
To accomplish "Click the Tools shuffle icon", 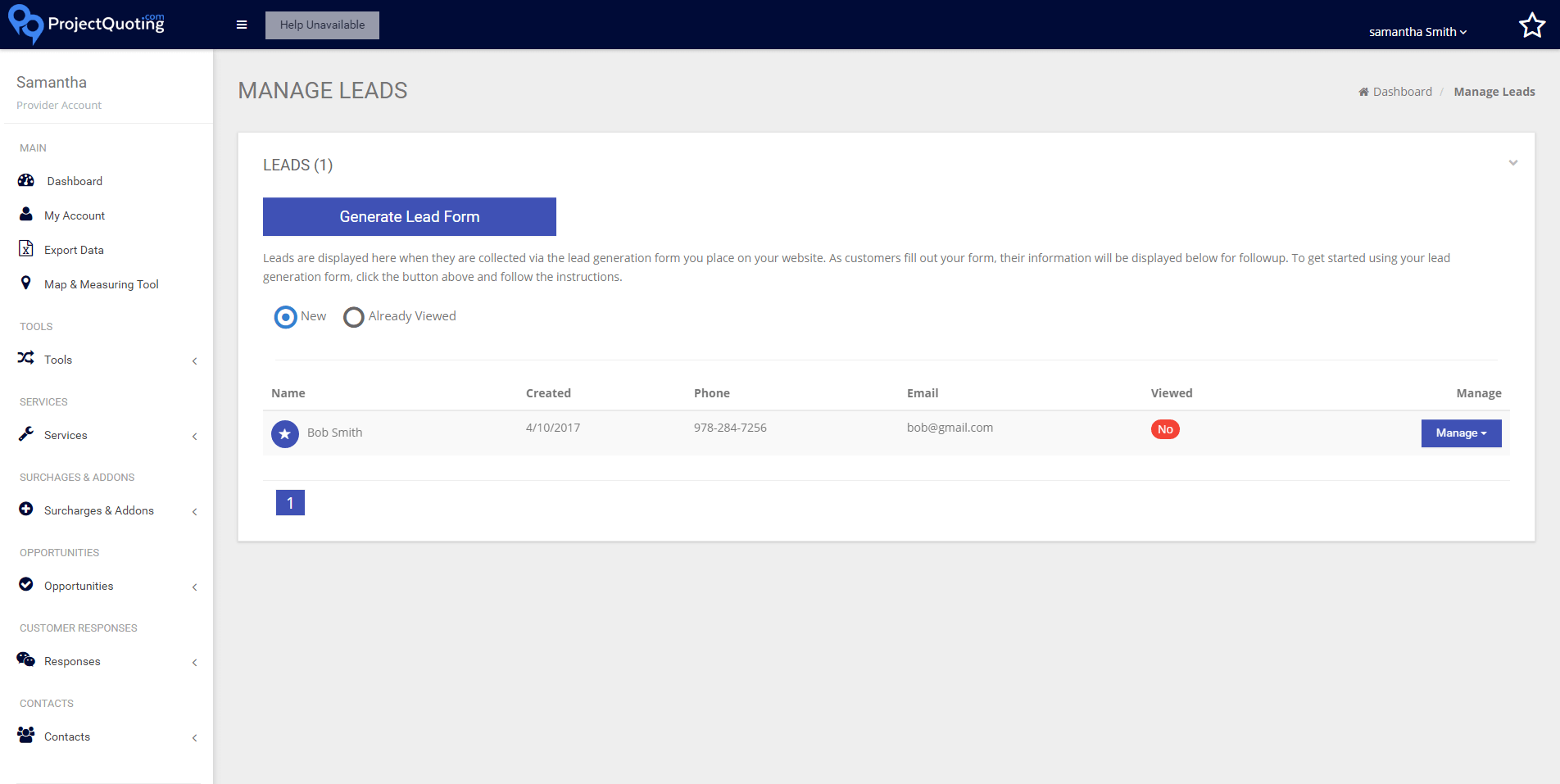I will click(26, 358).
